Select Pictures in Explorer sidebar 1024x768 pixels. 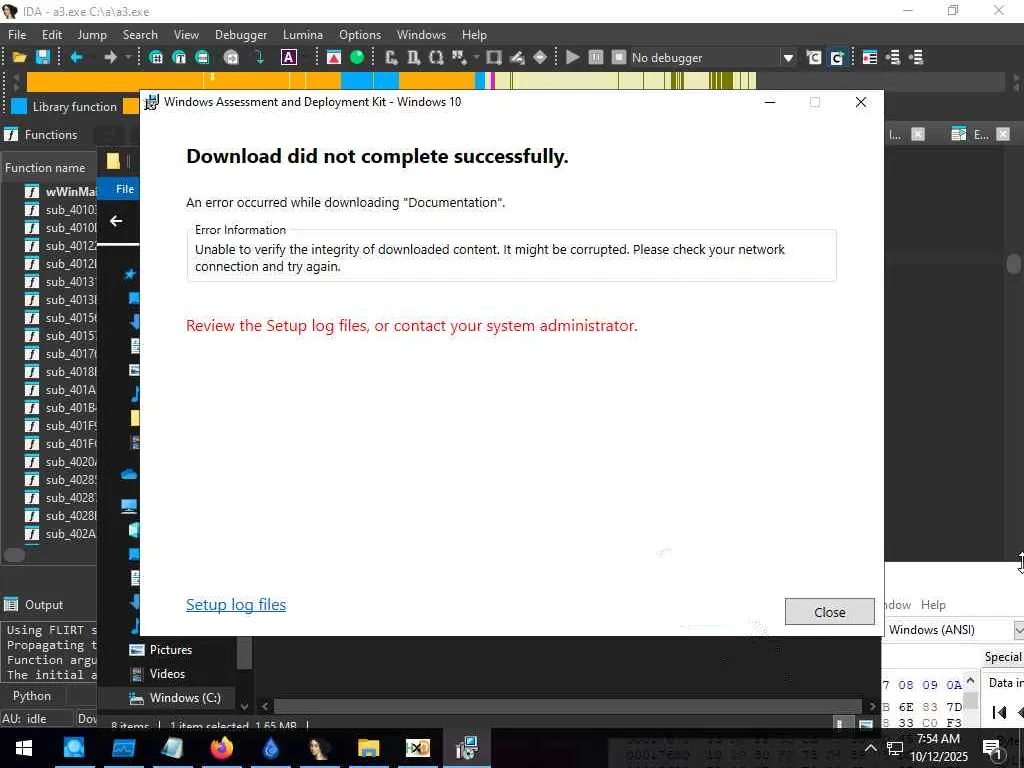(170, 650)
